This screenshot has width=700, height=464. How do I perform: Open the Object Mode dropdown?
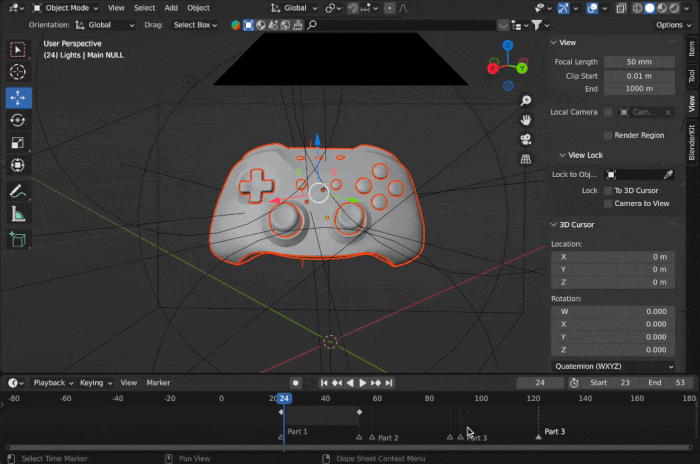point(65,8)
